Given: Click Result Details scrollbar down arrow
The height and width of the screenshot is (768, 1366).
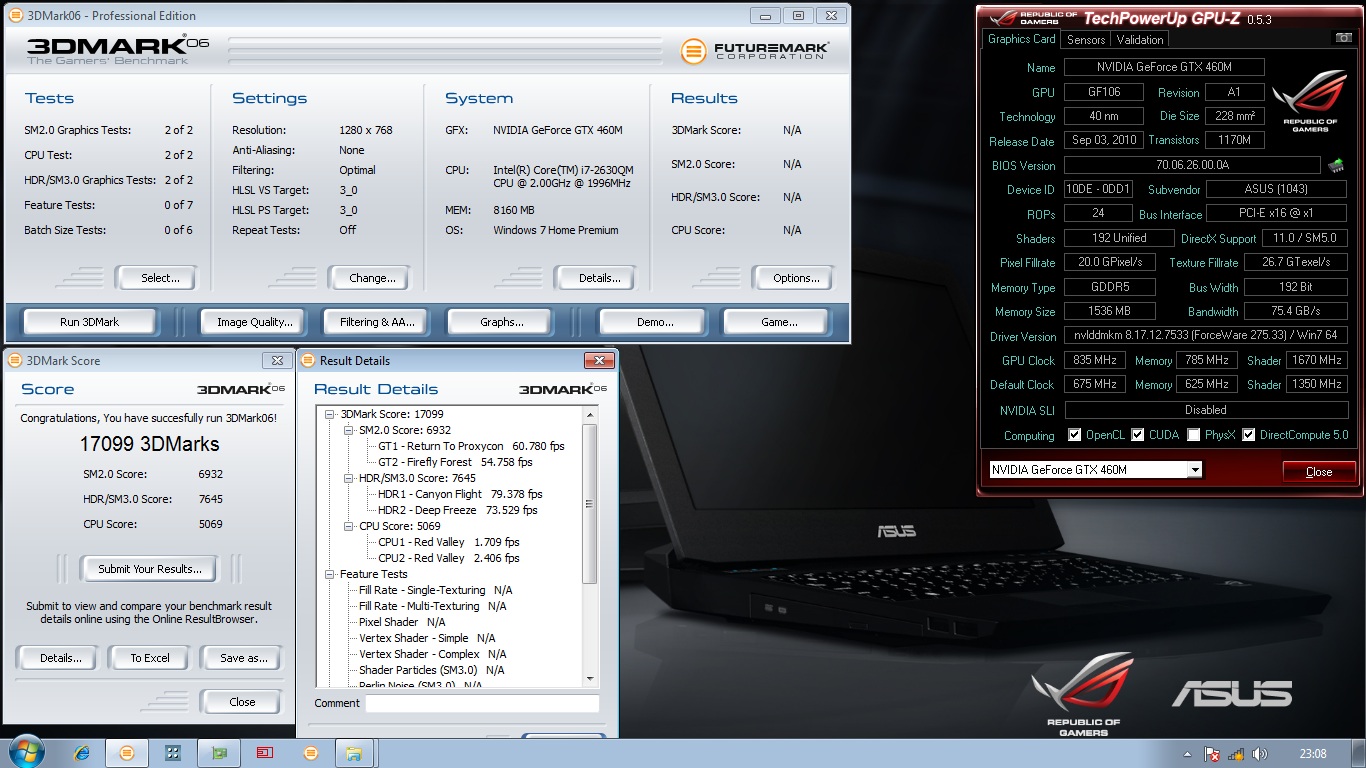Looking at the screenshot, I should point(589,679).
